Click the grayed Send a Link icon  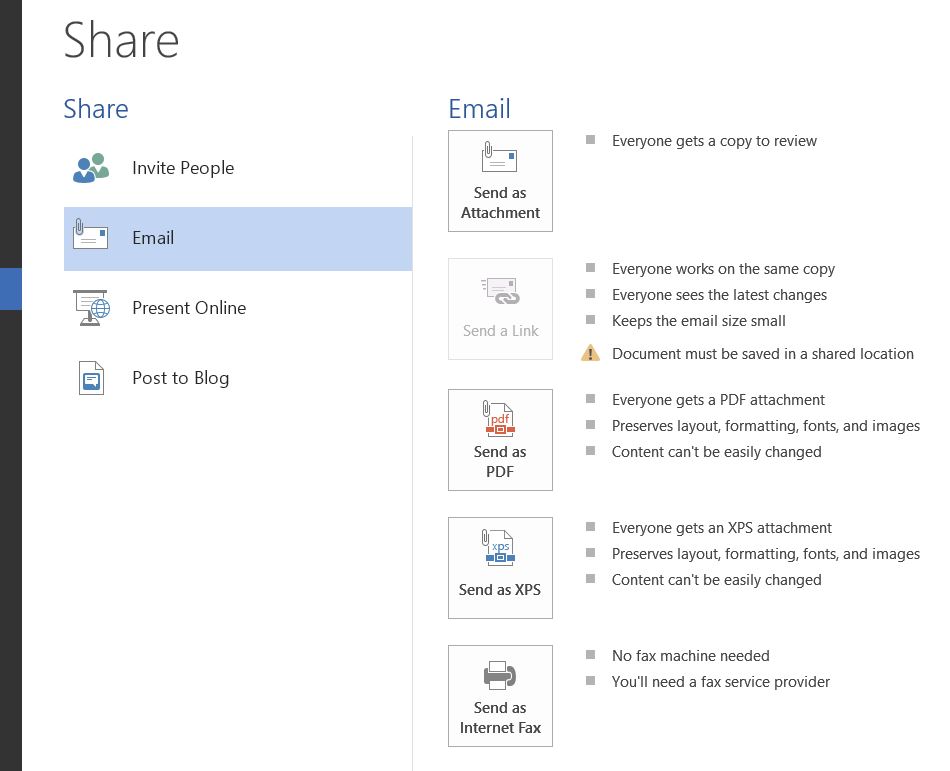pos(500,291)
